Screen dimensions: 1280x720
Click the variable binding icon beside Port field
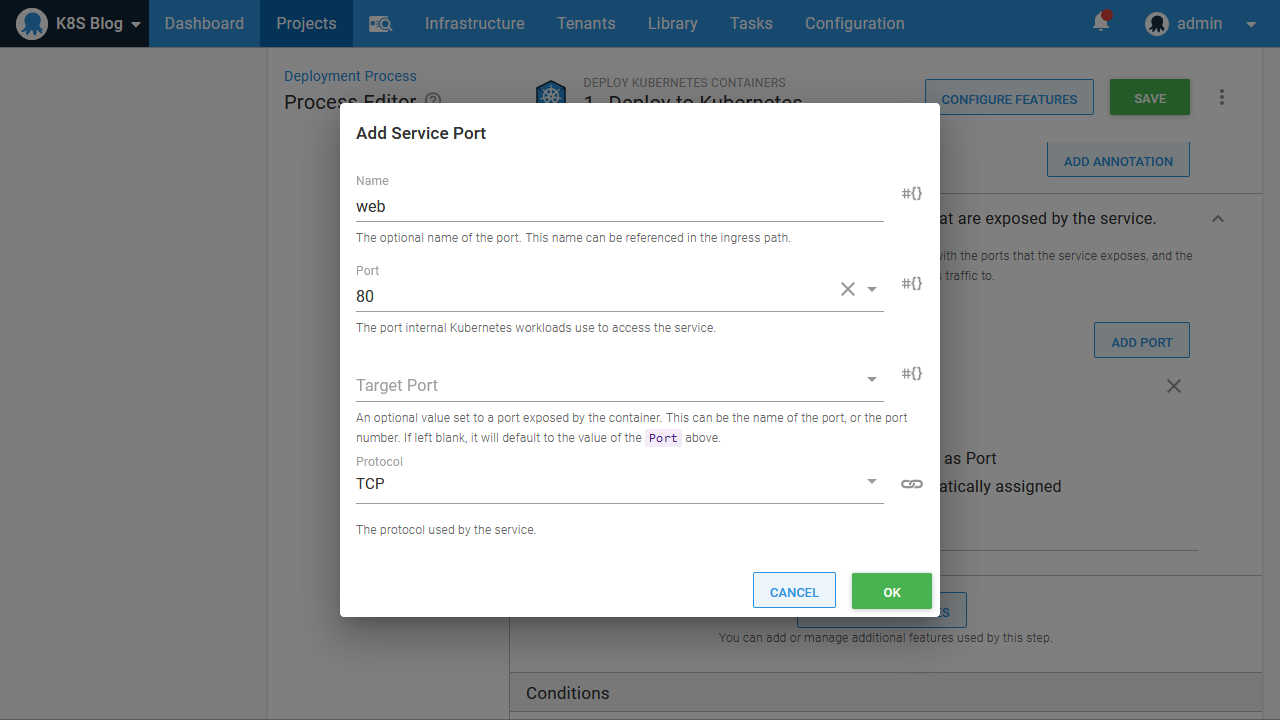tap(911, 284)
